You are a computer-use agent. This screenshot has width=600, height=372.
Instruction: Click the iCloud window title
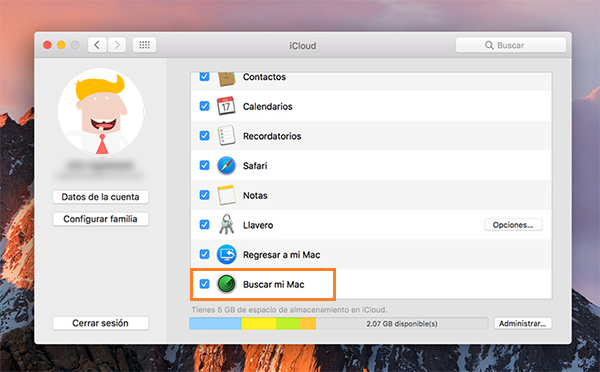coord(302,46)
